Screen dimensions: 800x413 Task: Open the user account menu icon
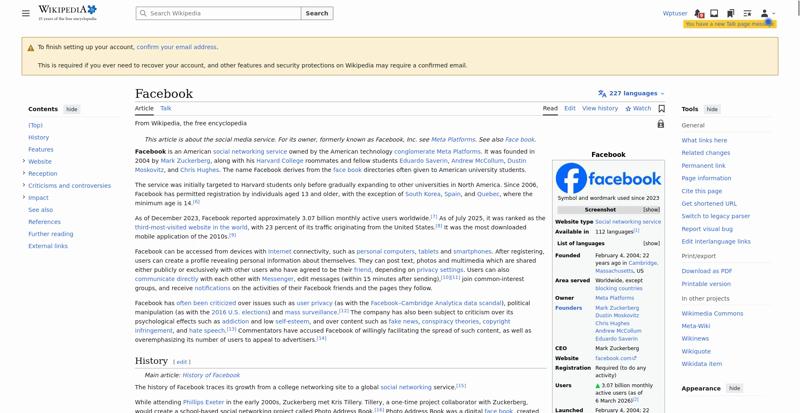pos(767,13)
